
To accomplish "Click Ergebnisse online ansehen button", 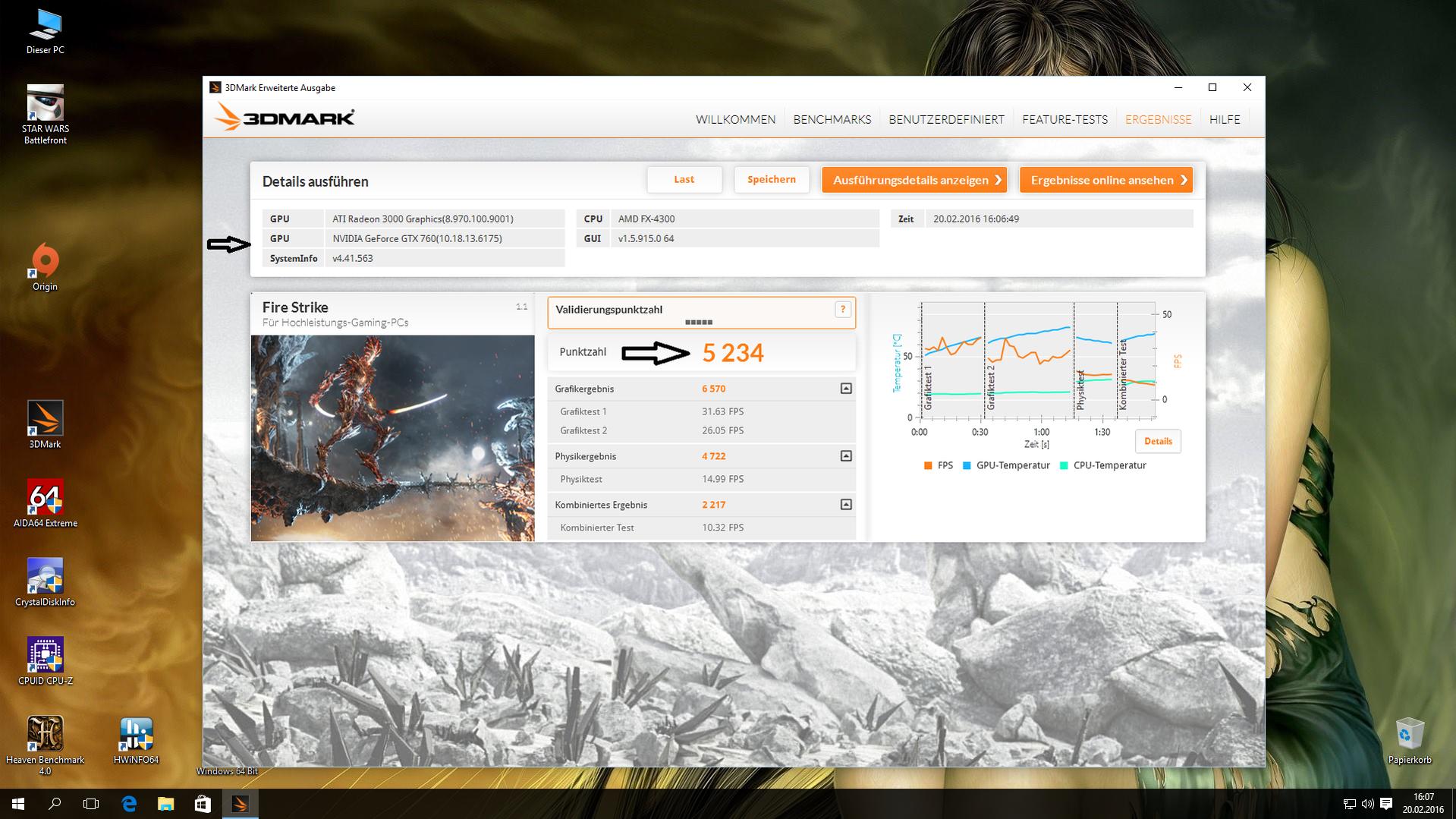I will tap(1106, 180).
